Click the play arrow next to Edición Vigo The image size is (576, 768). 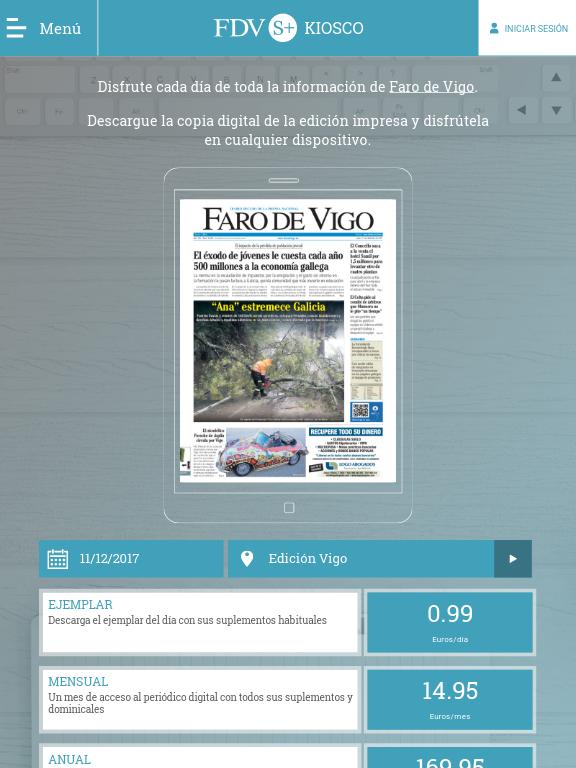(513, 559)
